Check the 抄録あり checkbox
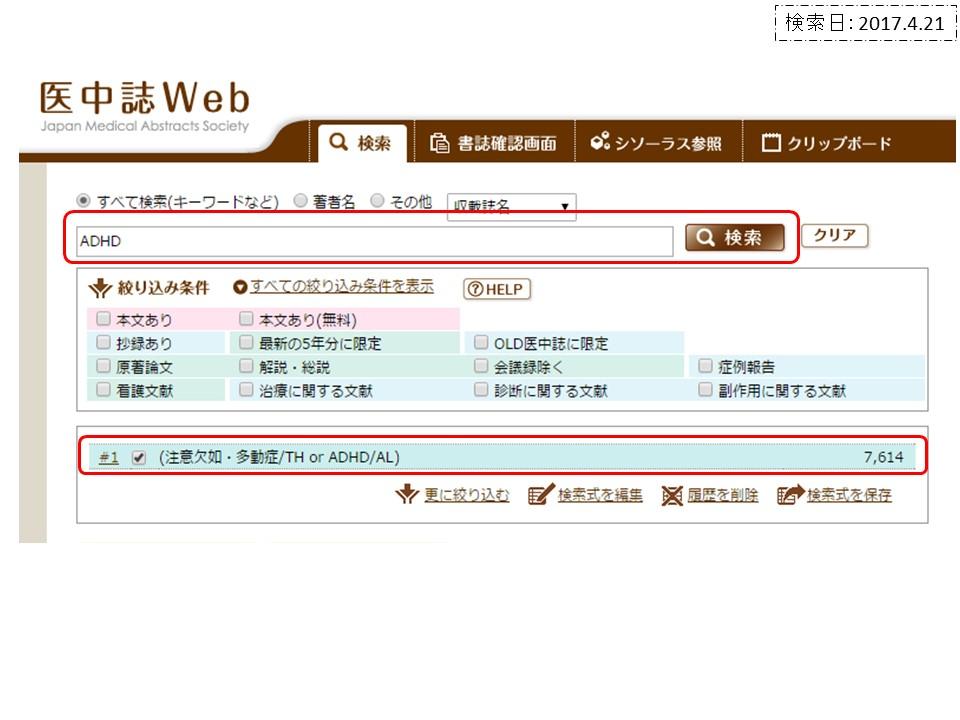The width and height of the screenshot is (960, 720). click(x=103, y=342)
